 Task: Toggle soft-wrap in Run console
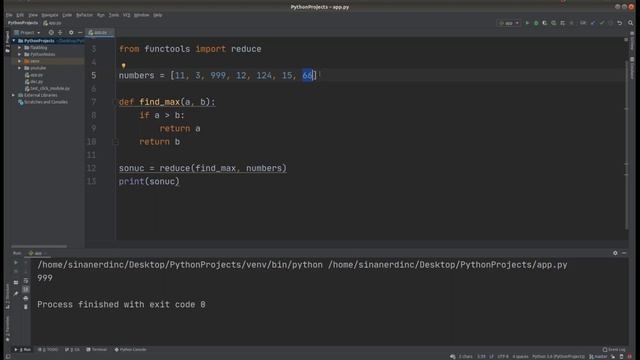point(26,281)
